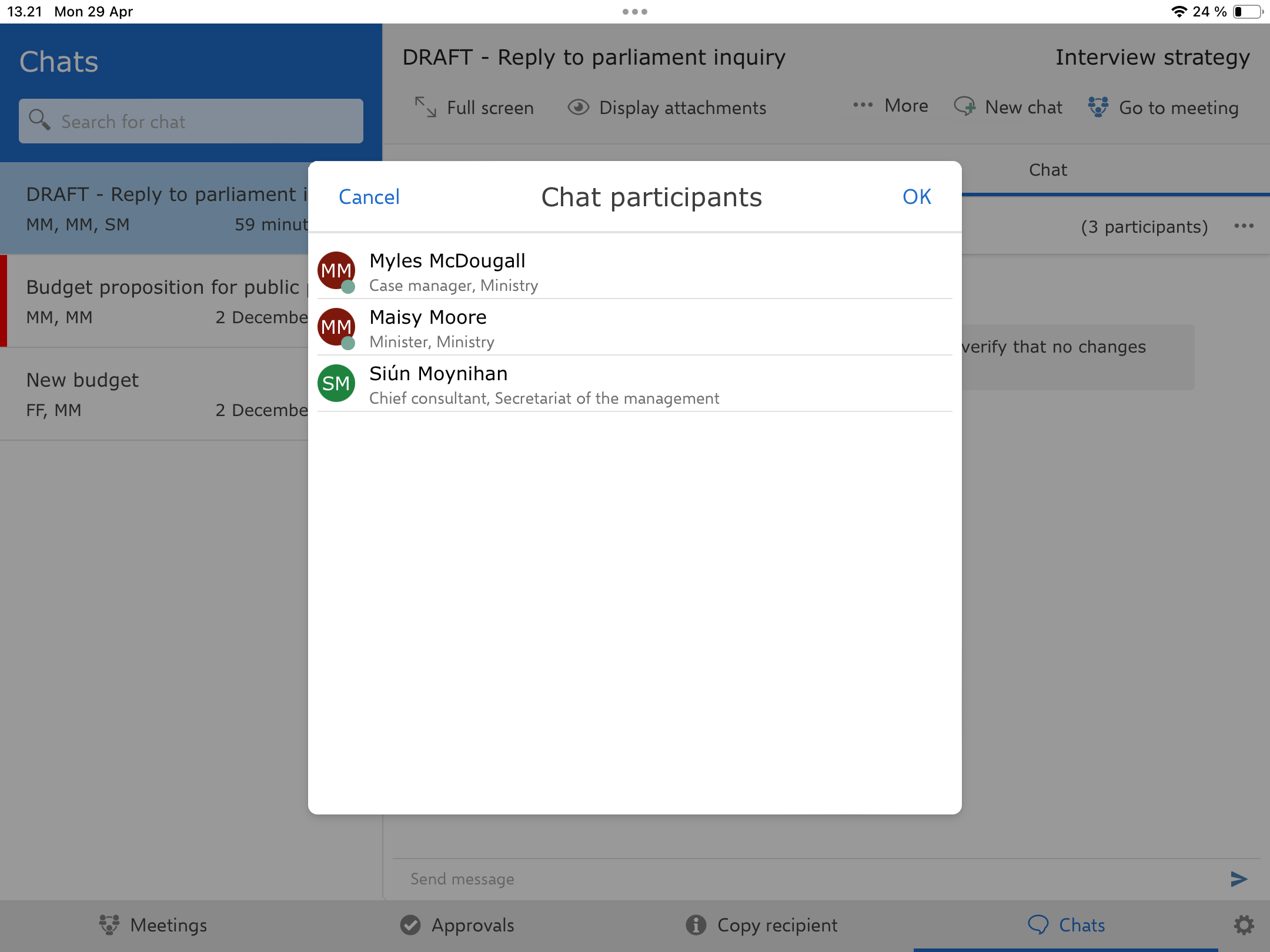
Task: Toggle Display attachments eye icon
Action: [578, 108]
